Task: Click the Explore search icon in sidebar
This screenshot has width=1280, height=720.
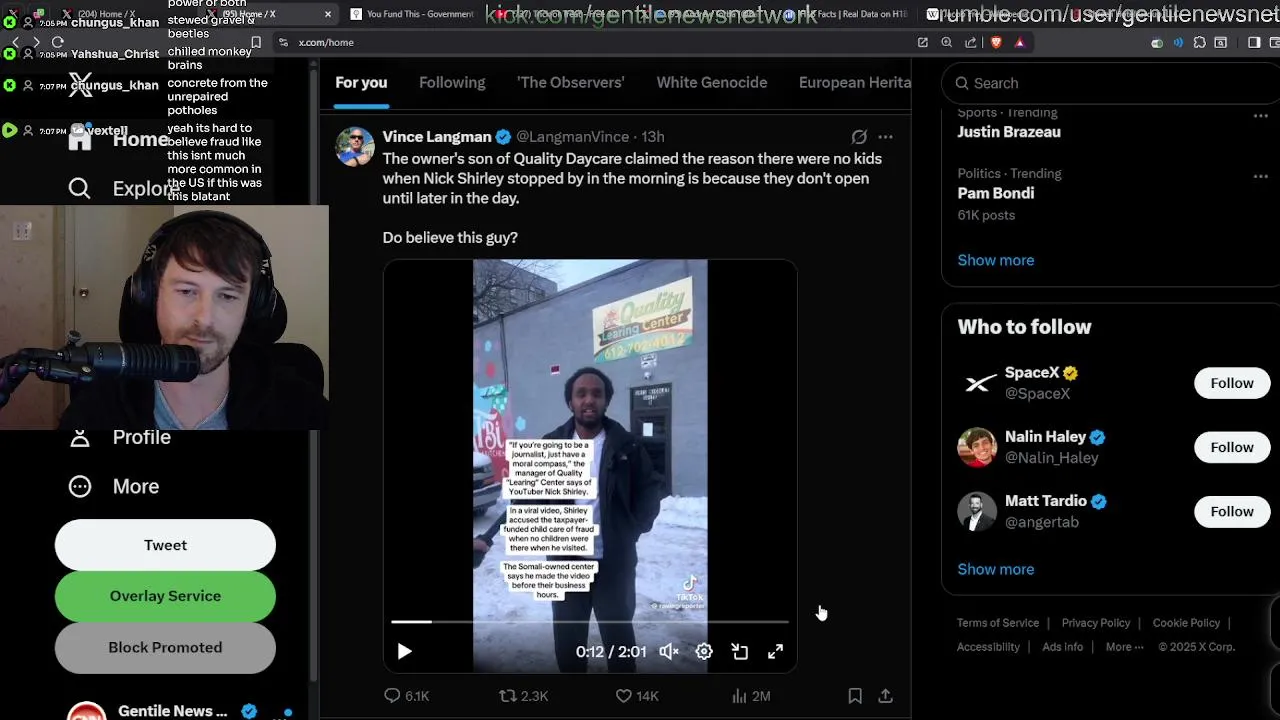Action: (80, 188)
